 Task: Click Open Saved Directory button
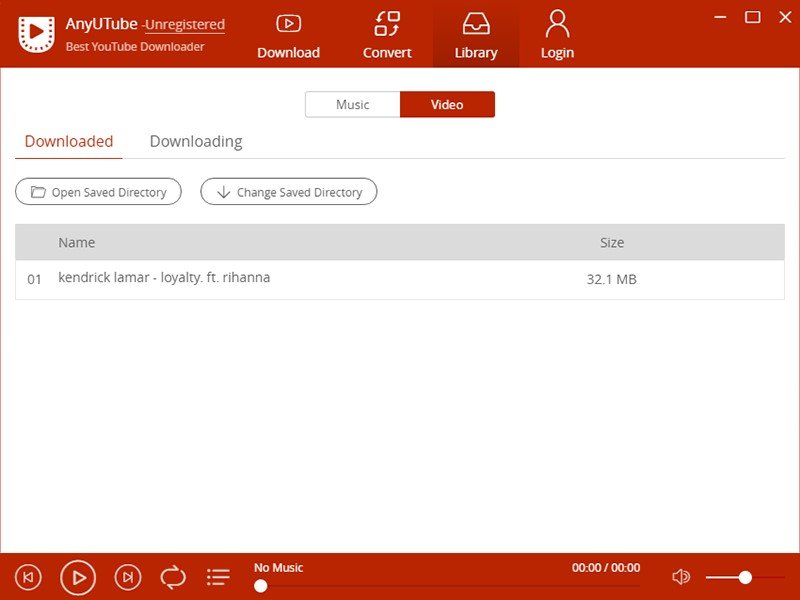(x=98, y=192)
